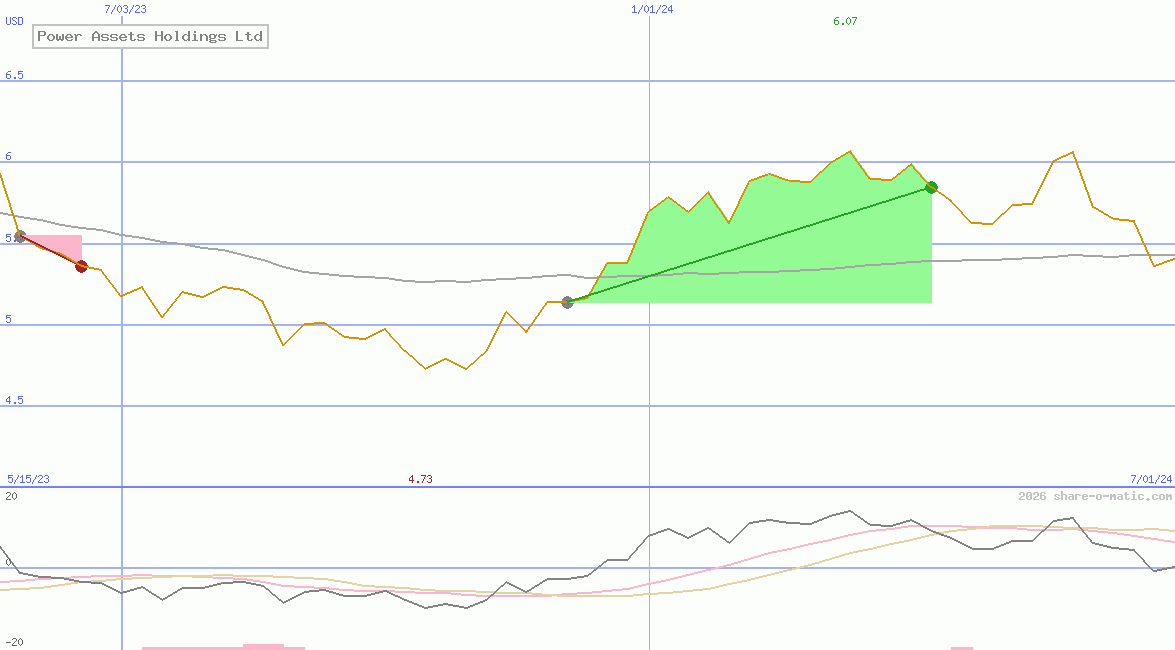The width and height of the screenshot is (1175, 650).
Task: Click the 6 price axis label
Action: point(9,157)
